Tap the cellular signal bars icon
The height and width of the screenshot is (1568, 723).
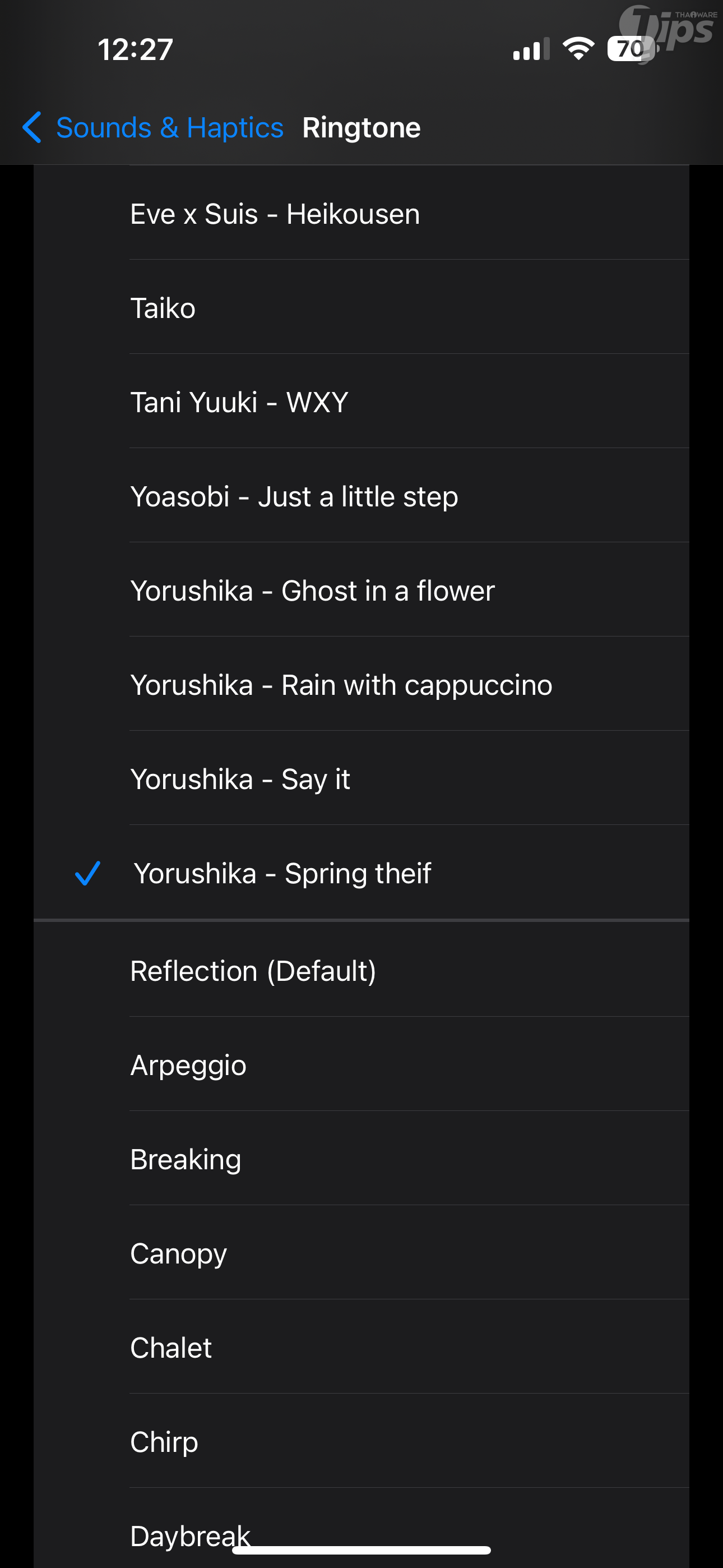(x=531, y=50)
